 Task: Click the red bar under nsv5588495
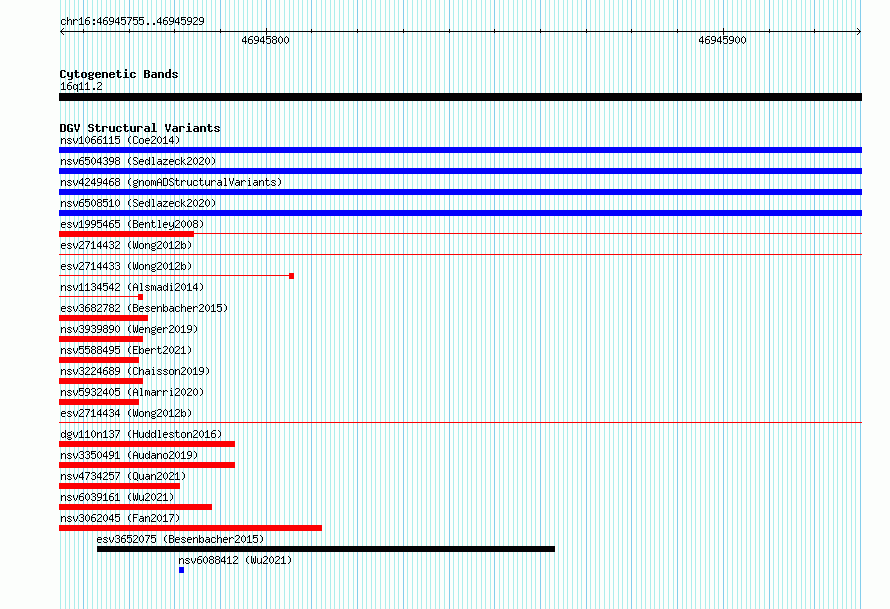pos(99,360)
